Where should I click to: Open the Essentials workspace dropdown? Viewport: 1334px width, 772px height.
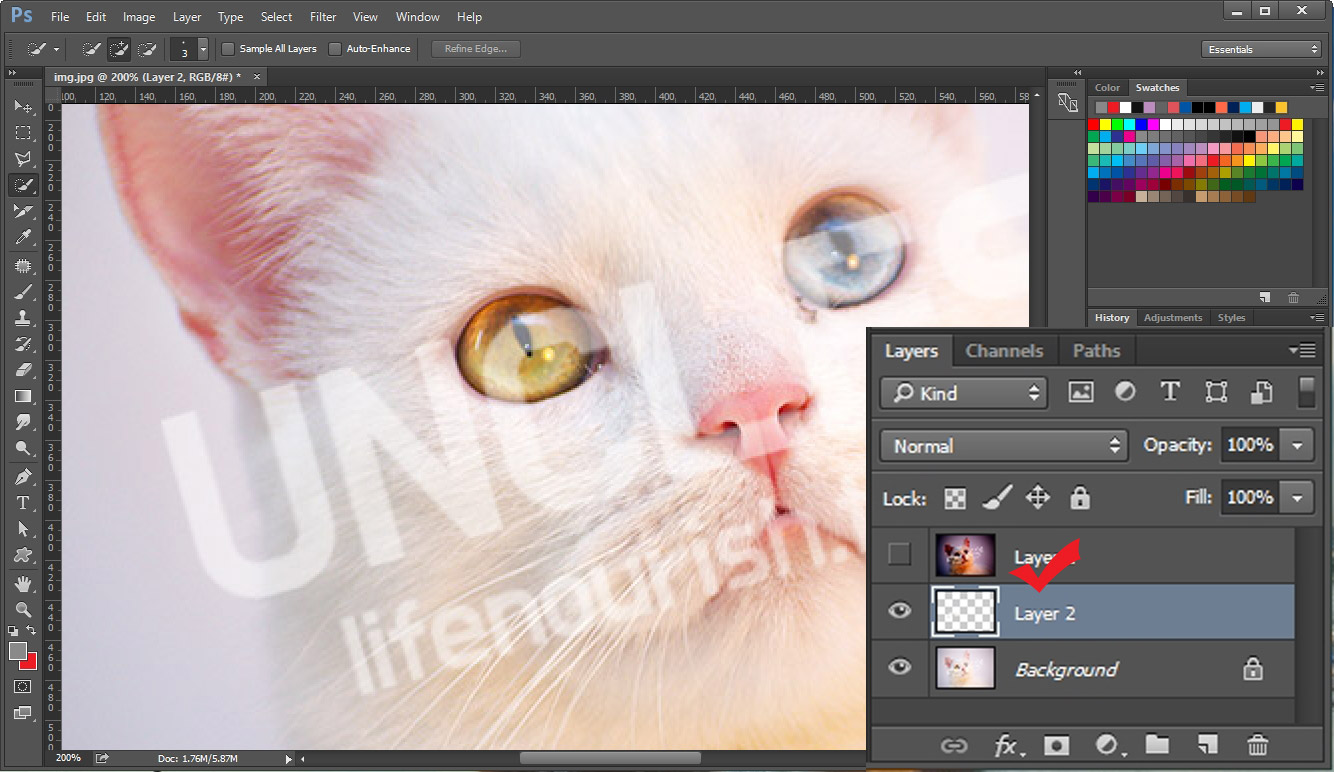[x=1262, y=49]
